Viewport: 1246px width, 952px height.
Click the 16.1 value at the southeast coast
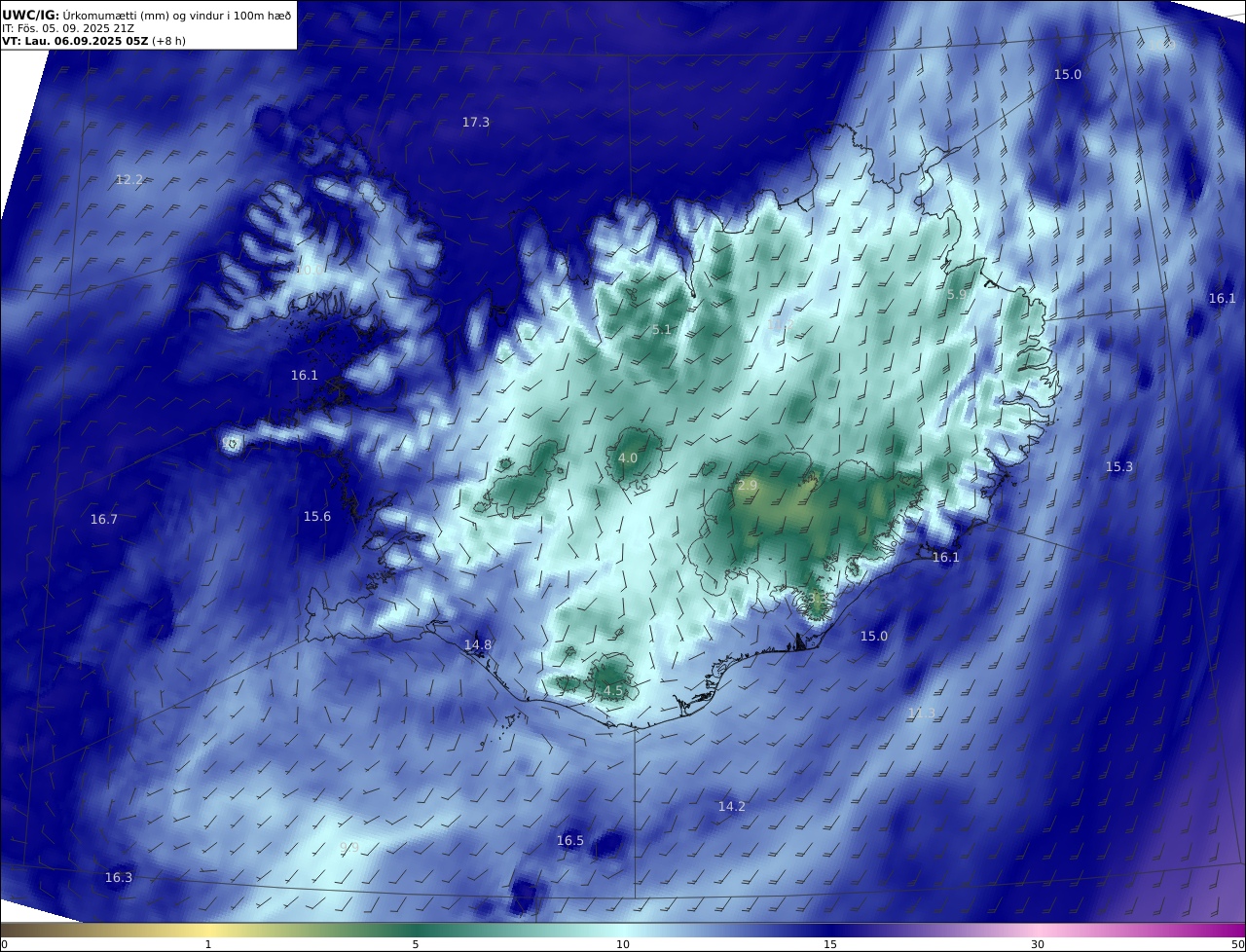point(946,557)
